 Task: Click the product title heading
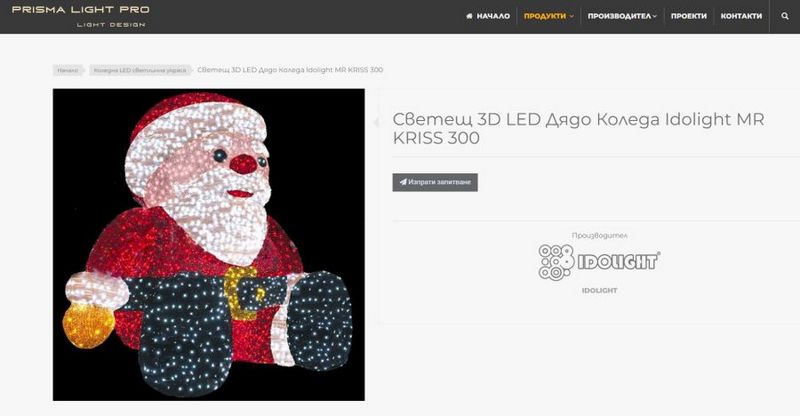(579, 128)
